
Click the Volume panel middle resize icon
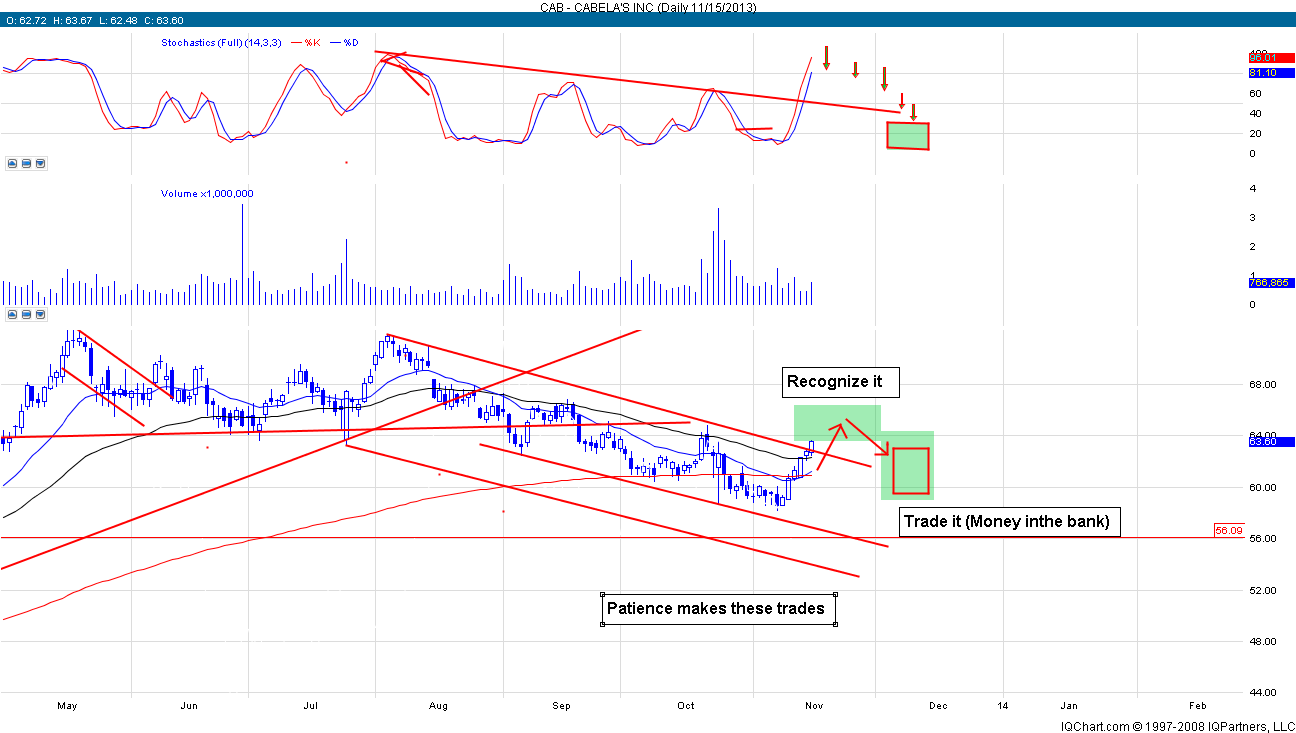click(26, 314)
